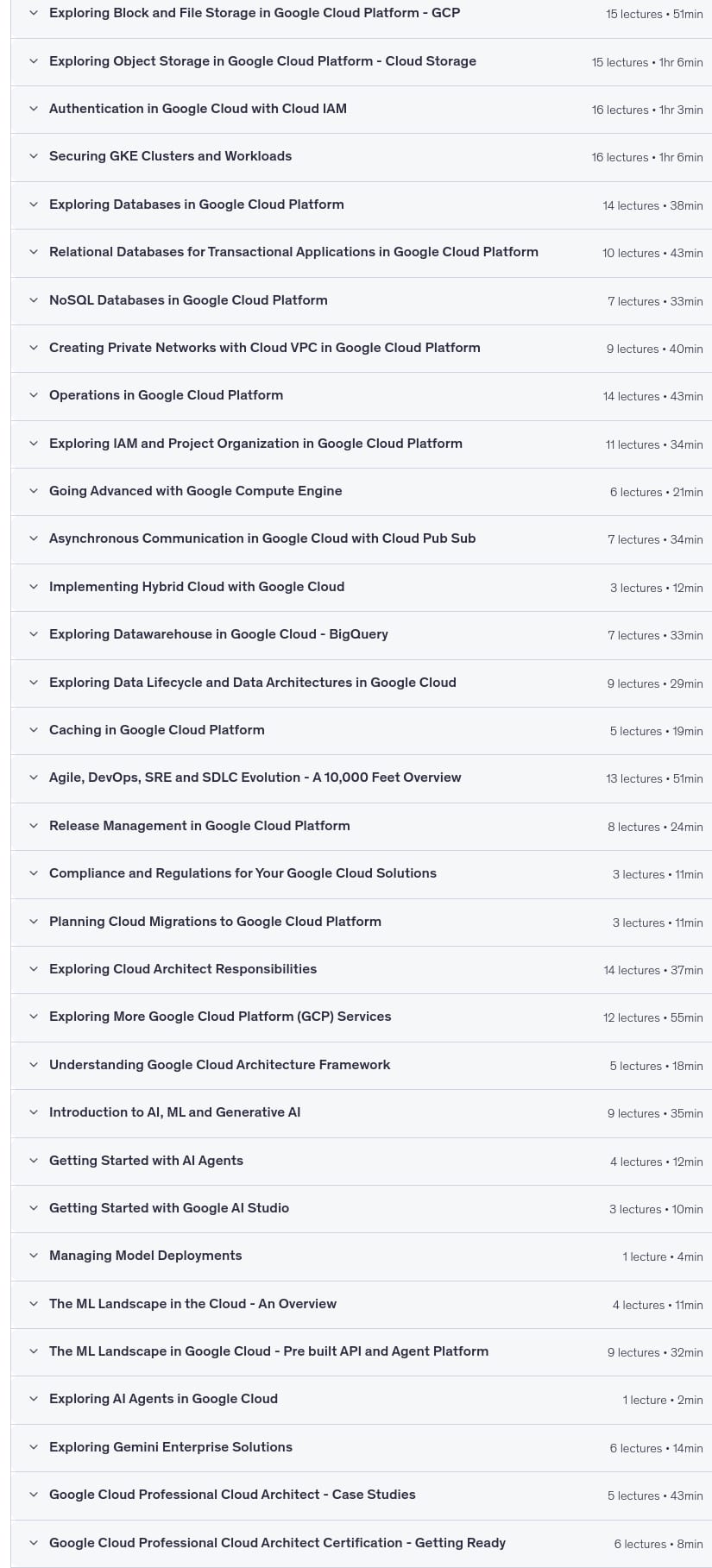Click '5 lectures • 19min' text
Image resolution: width=712 pixels, height=1568 pixels.
tap(657, 731)
